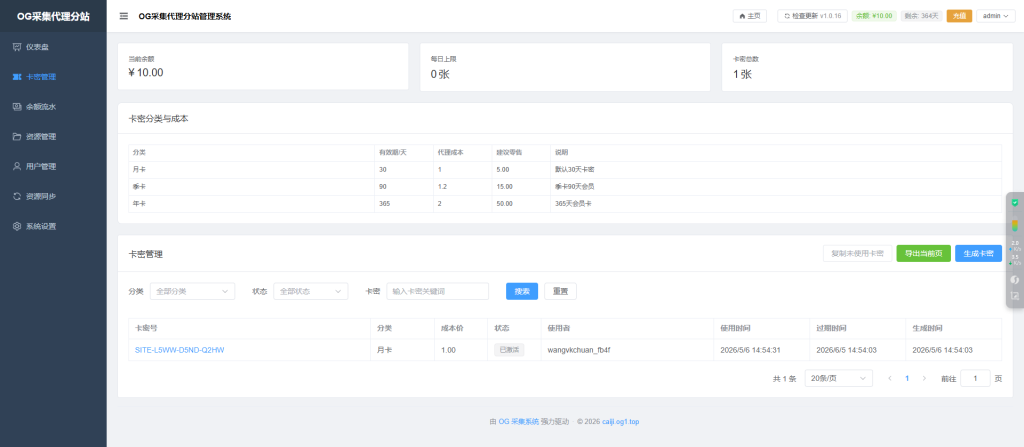Click the 余额: ¥10.00 green tag
The image size is (1024, 447).
pyautogui.click(x=874, y=16)
